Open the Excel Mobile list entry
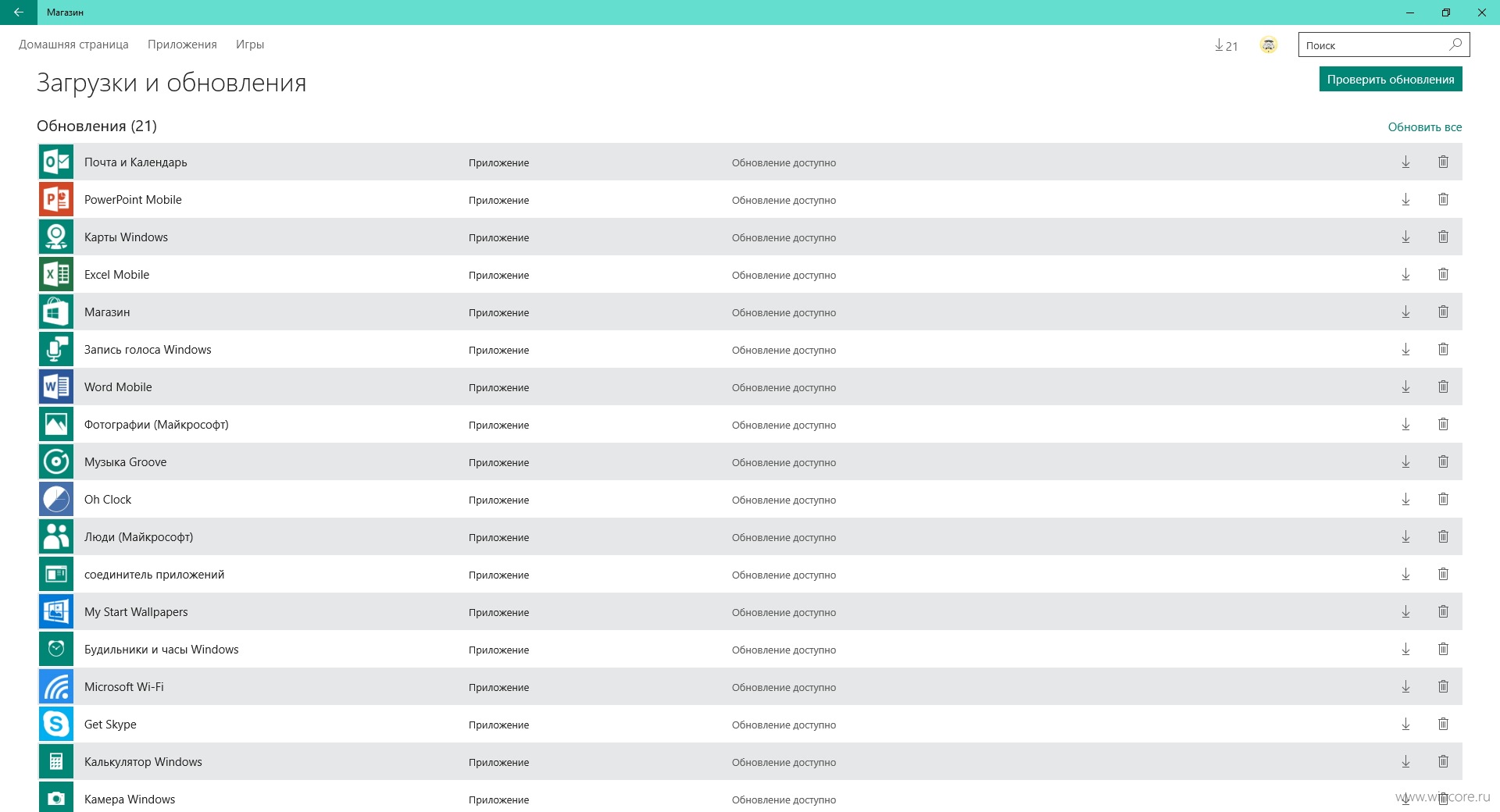The height and width of the screenshot is (812, 1500). [x=750, y=274]
